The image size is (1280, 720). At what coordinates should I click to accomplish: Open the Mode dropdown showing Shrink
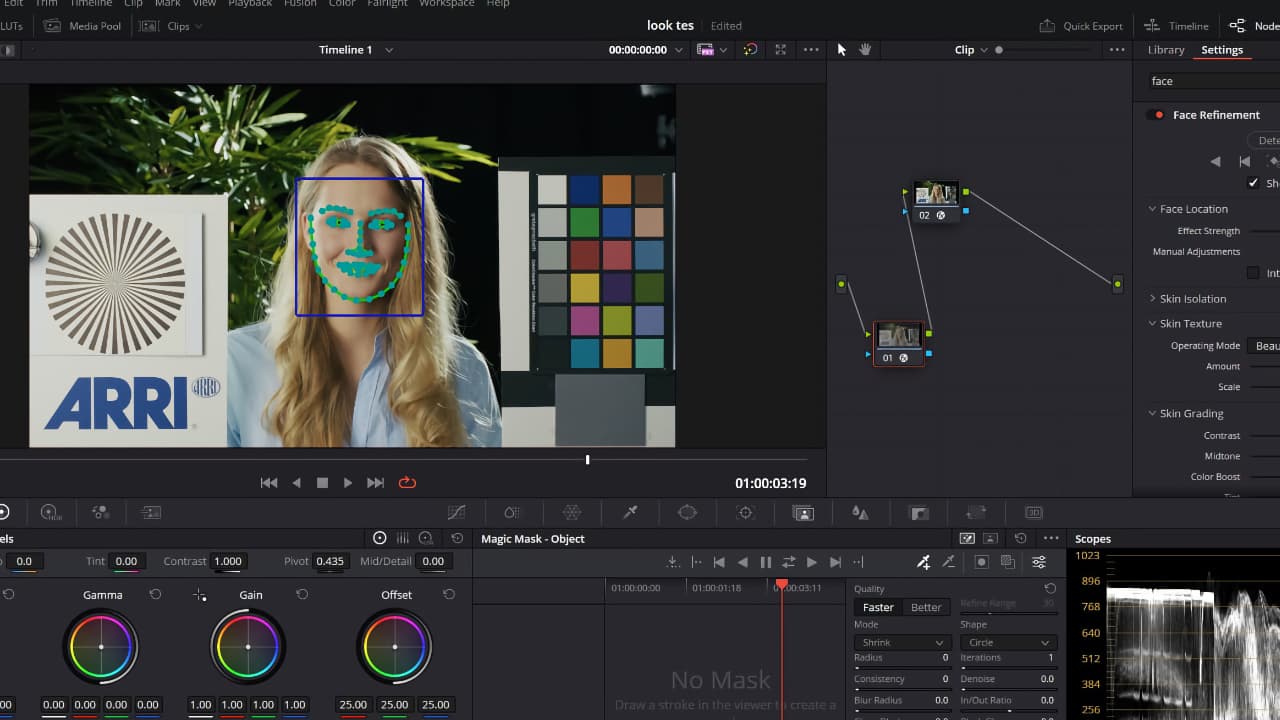[x=901, y=642]
